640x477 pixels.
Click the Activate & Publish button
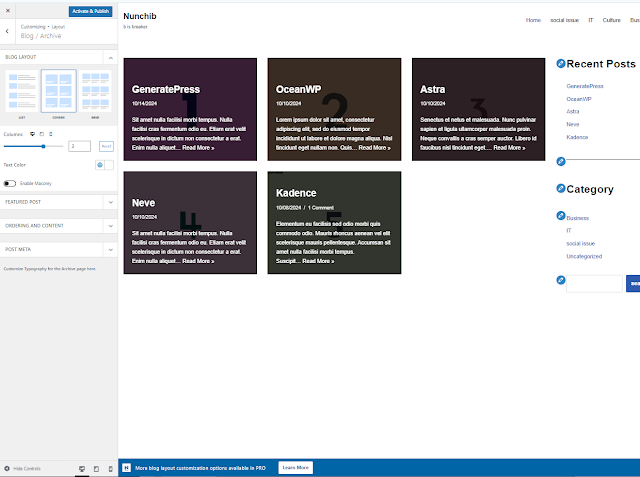tap(91, 11)
